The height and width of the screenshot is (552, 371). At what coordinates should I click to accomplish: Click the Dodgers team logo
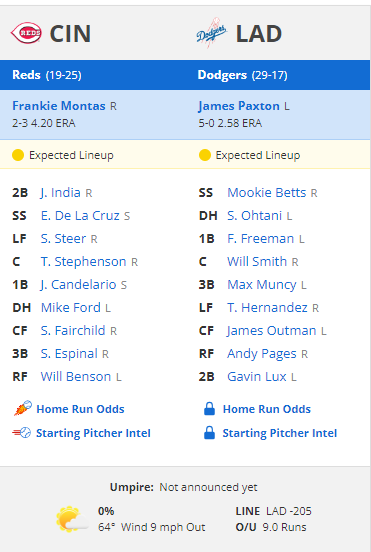coord(211,33)
